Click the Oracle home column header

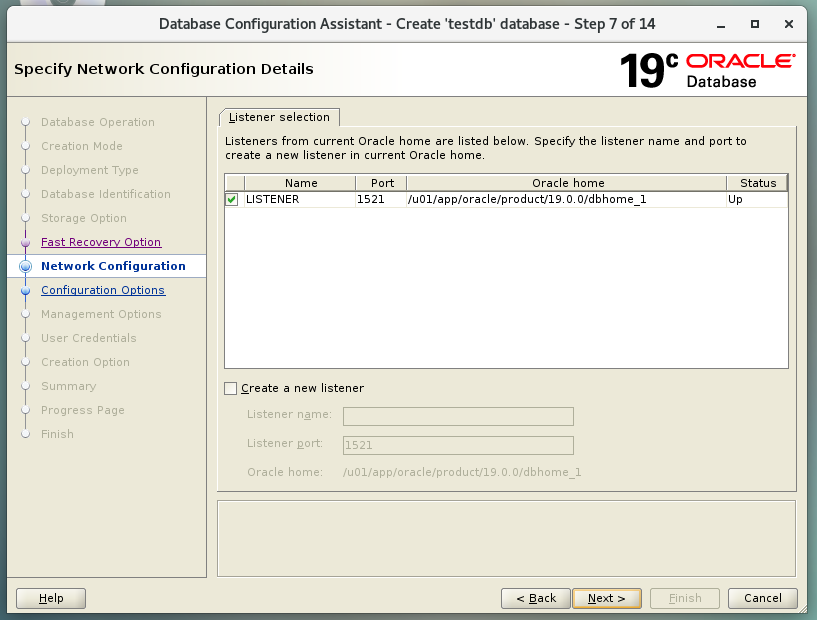(x=567, y=183)
